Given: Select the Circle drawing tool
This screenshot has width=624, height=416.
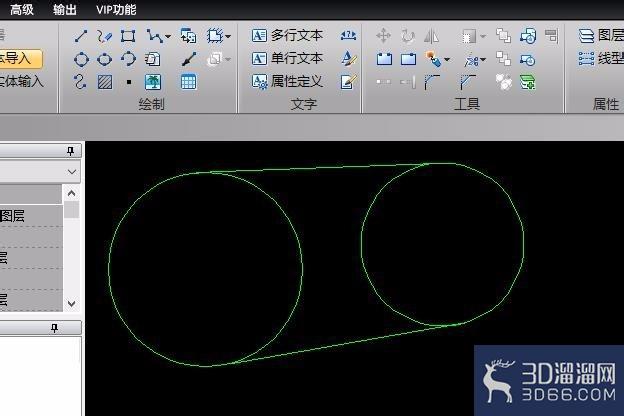Looking at the screenshot, I should tap(81, 59).
